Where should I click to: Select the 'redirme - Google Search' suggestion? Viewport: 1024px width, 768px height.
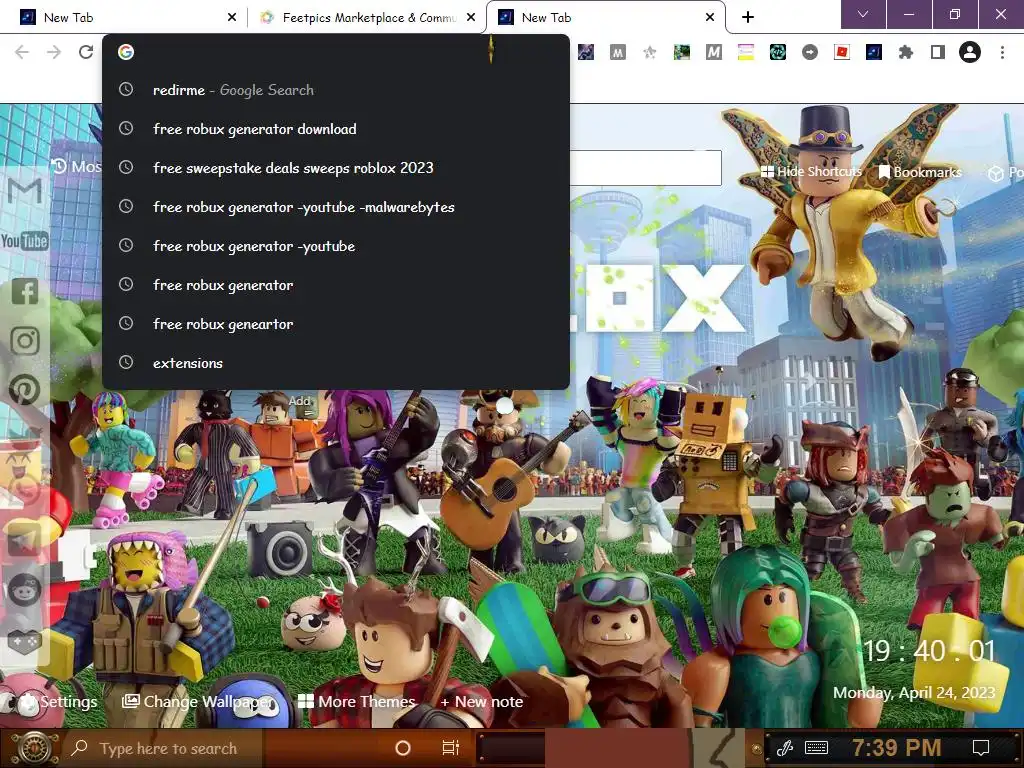coord(336,90)
